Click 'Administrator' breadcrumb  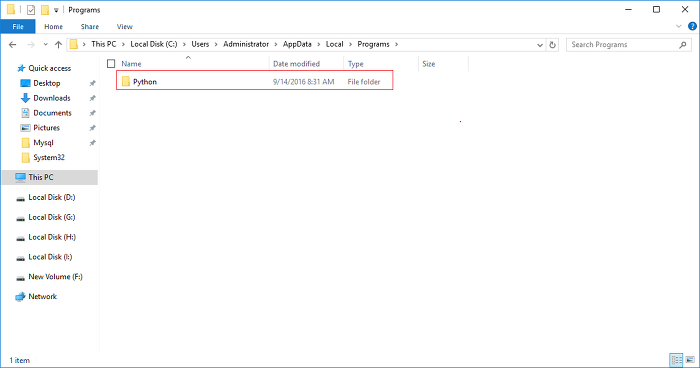pos(246,44)
